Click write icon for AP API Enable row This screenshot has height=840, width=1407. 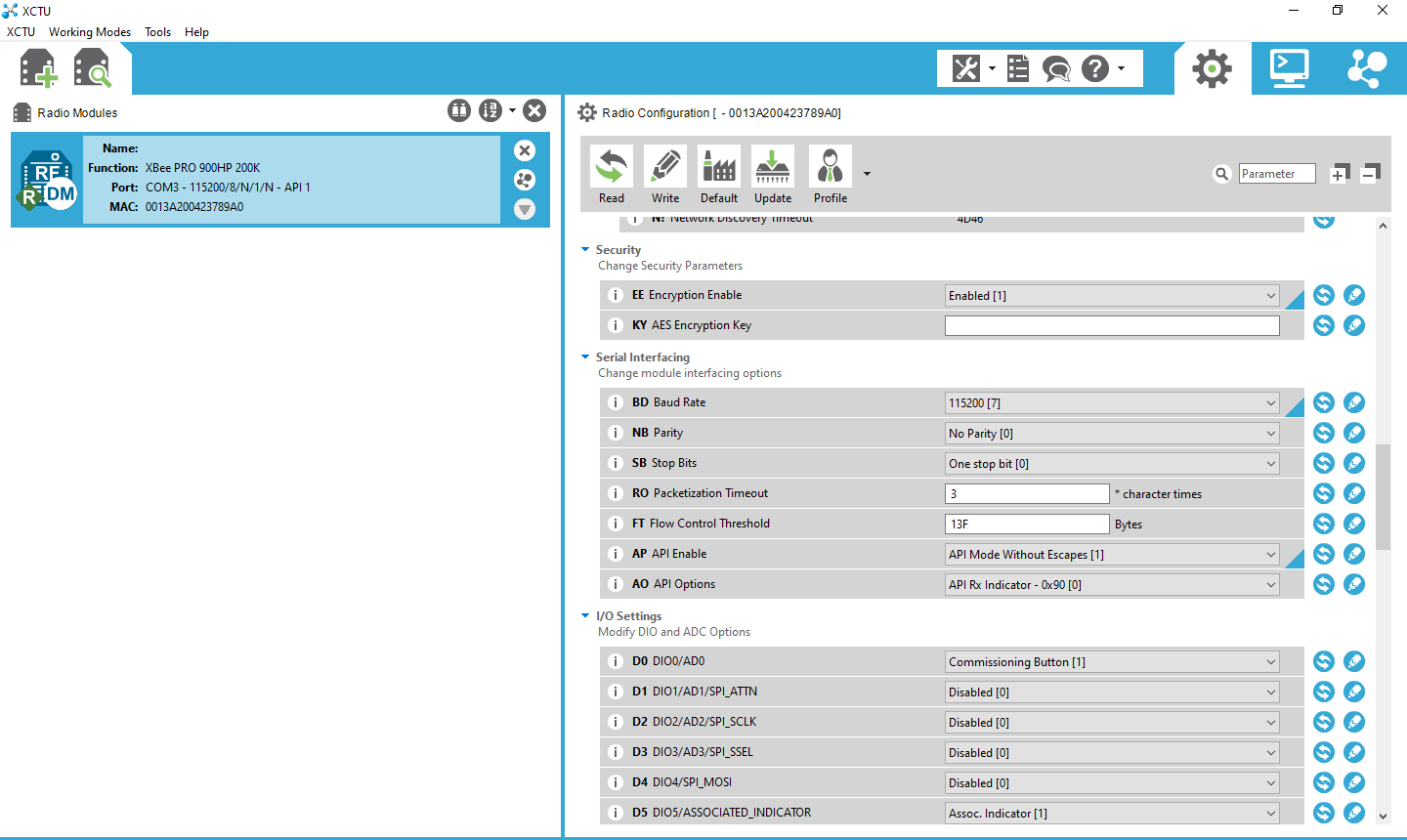coord(1354,554)
